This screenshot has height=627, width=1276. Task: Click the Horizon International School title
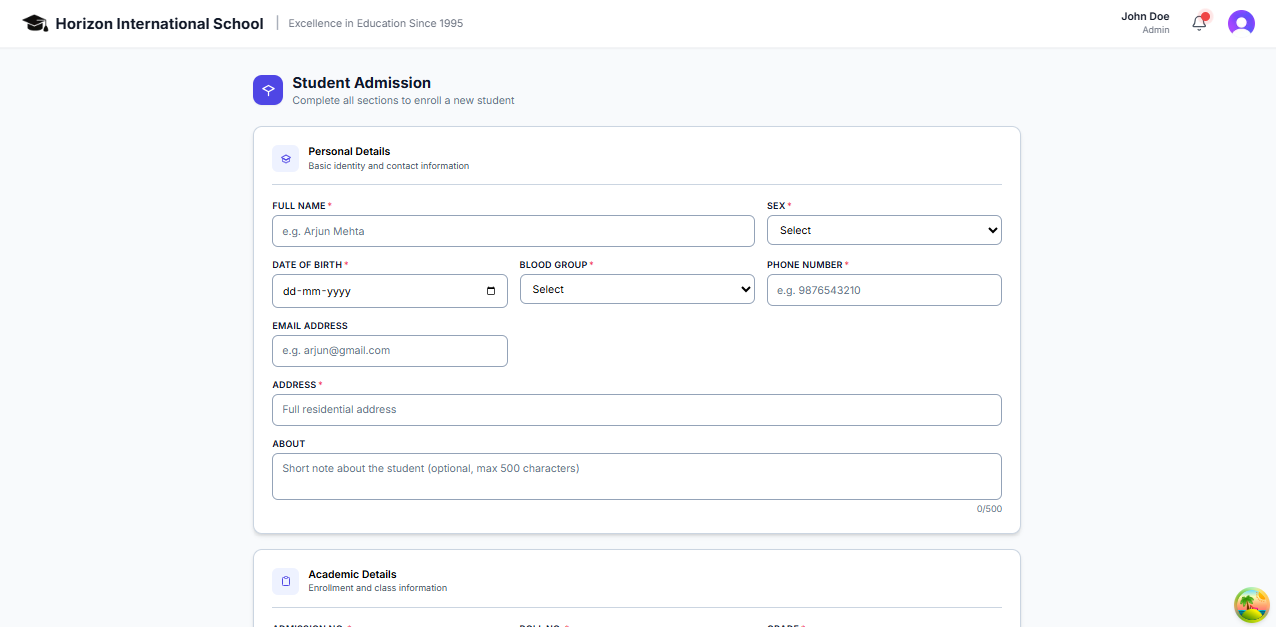coord(160,23)
